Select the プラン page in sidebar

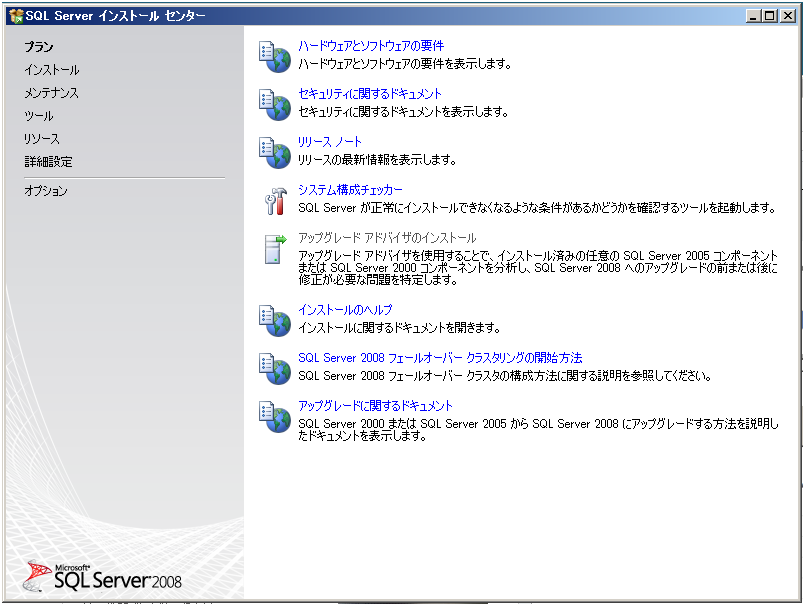click(x=39, y=47)
